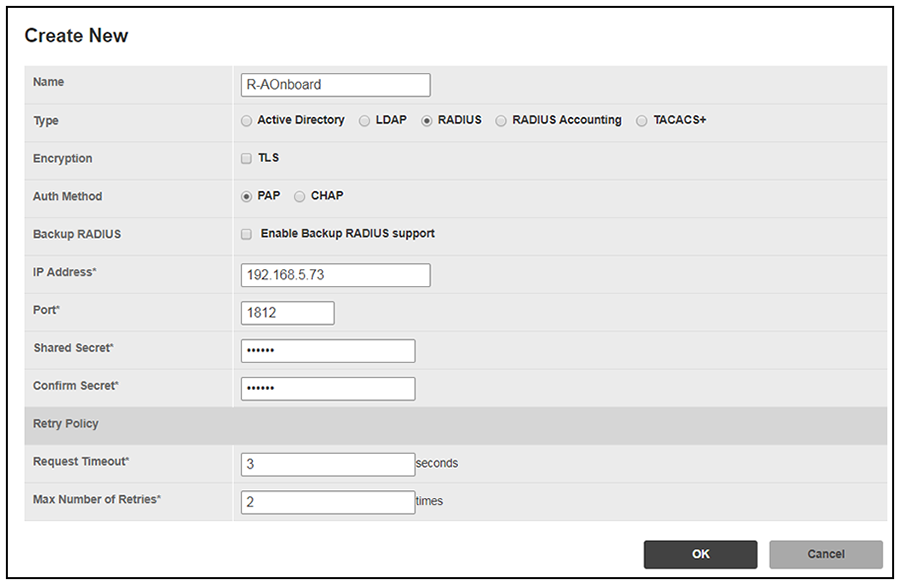The width and height of the screenshot is (900, 585).
Task: Click into the IP Address field
Action: (336, 275)
